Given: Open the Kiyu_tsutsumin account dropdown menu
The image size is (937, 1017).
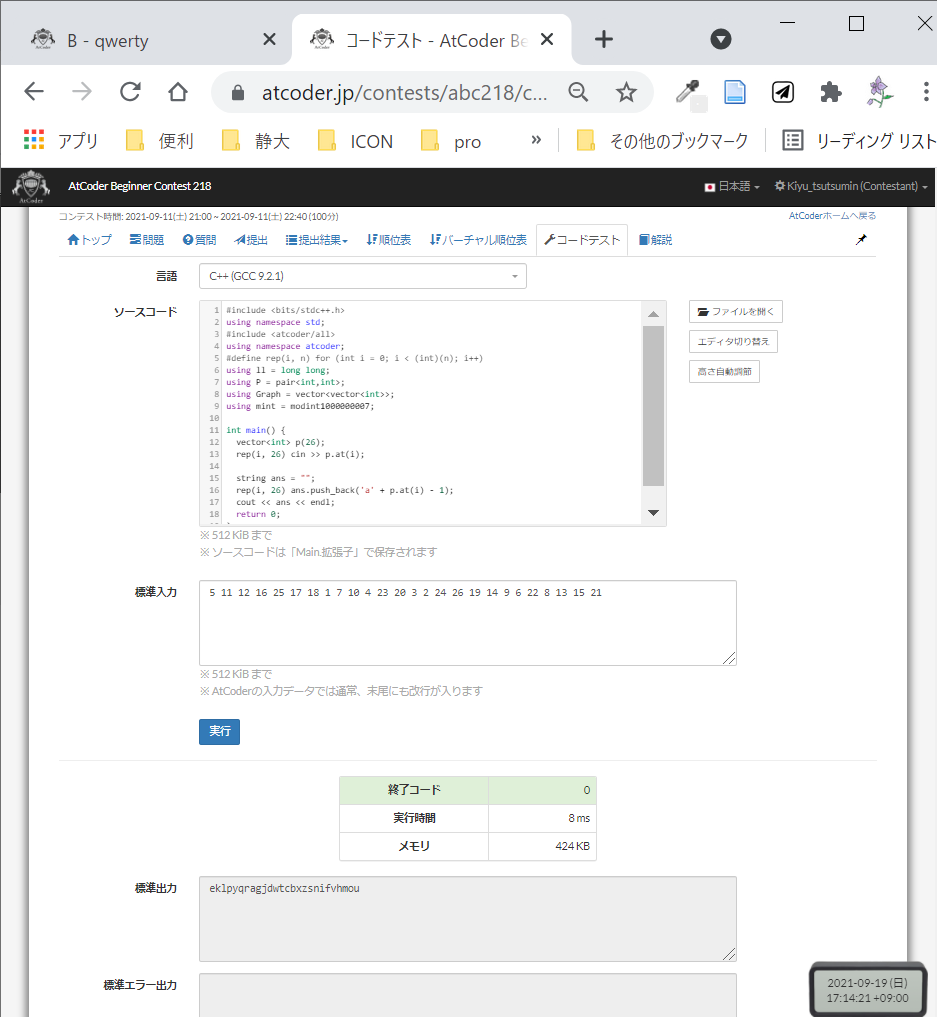Looking at the screenshot, I should click(x=851, y=186).
